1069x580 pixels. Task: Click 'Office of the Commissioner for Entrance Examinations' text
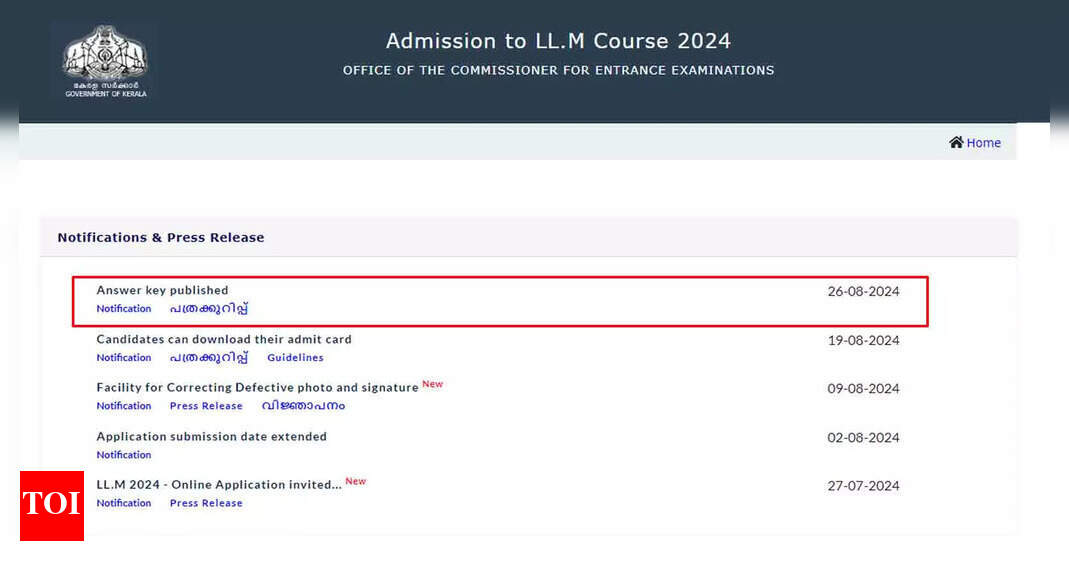pyautogui.click(x=558, y=70)
